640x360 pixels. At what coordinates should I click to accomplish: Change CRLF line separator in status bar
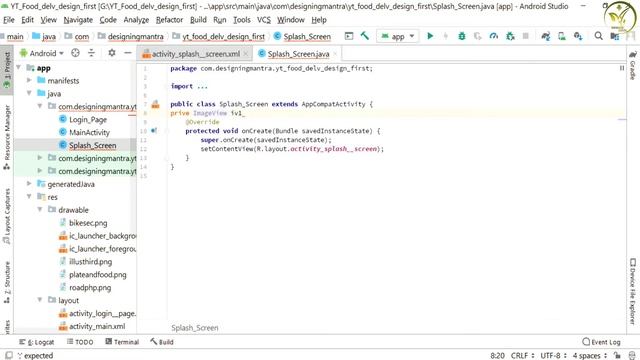(x=522, y=356)
